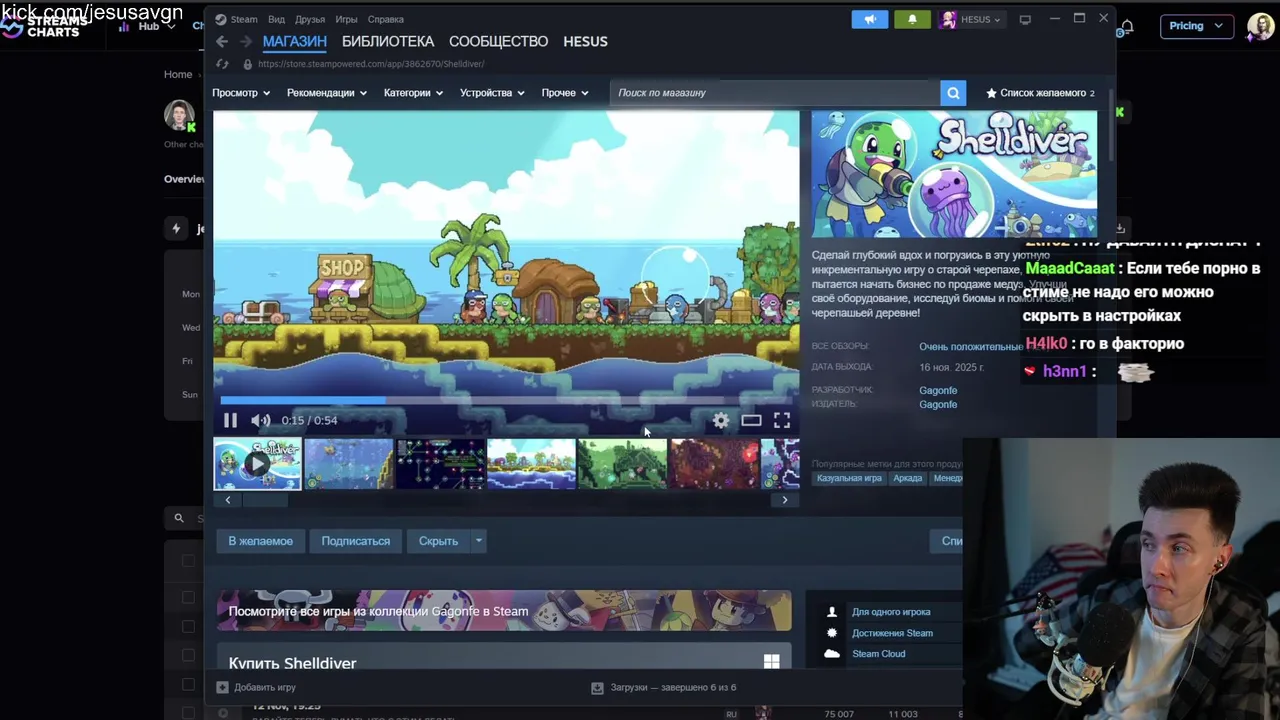Go back with the Steam back arrow
Screen dimensions: 1280x720
click(x=222, y=41)
